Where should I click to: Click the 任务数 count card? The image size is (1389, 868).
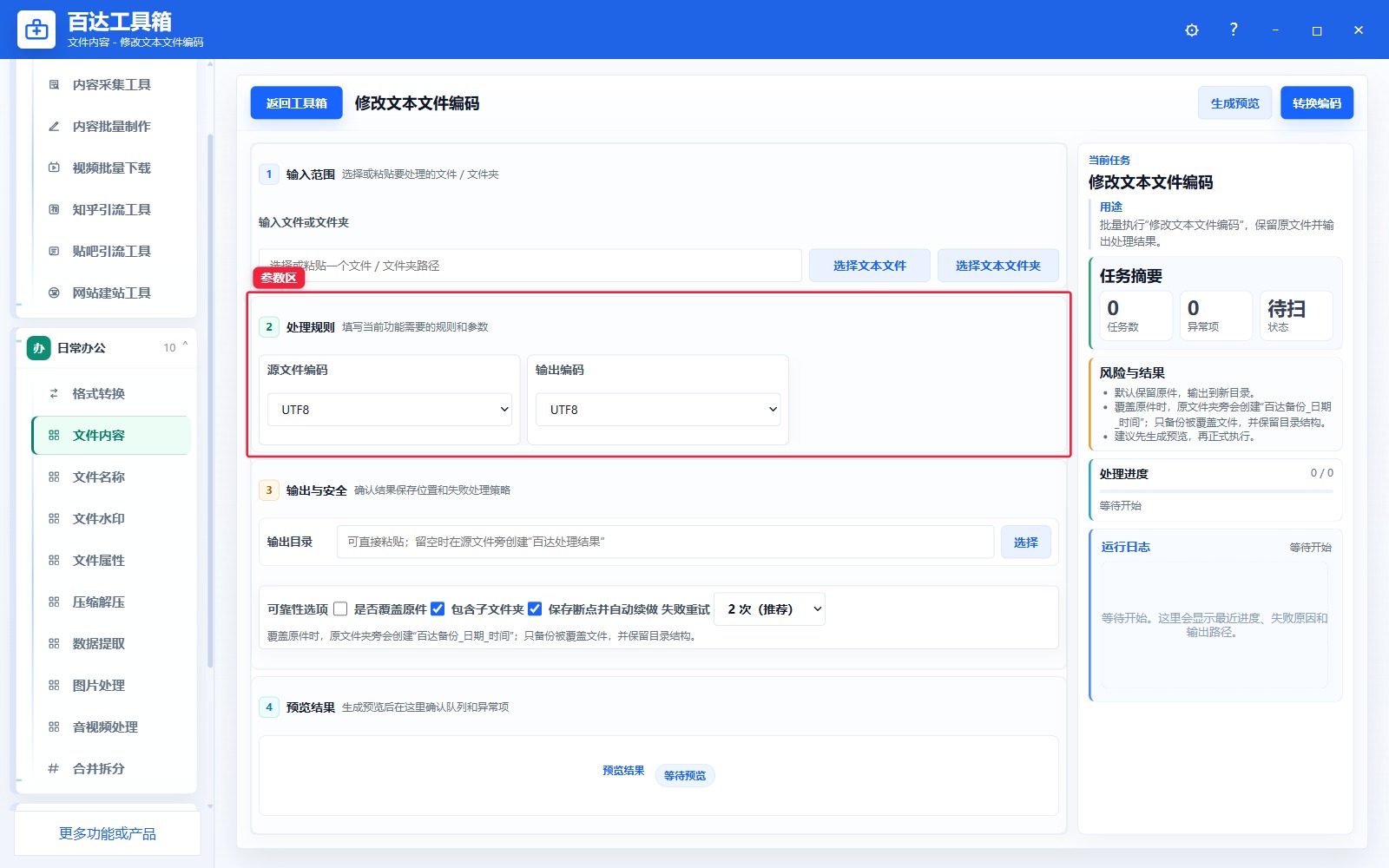(1136, 316)
